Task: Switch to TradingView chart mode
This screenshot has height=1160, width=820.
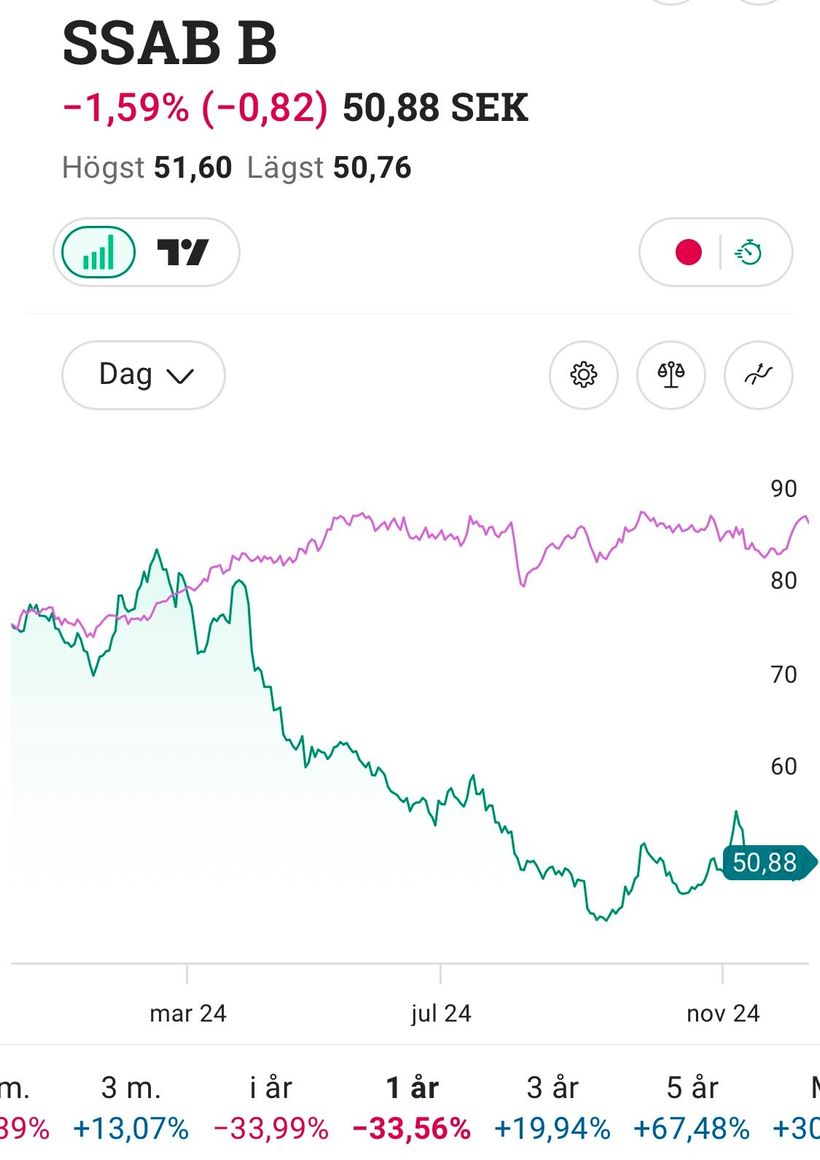Action: pos(183,252)
